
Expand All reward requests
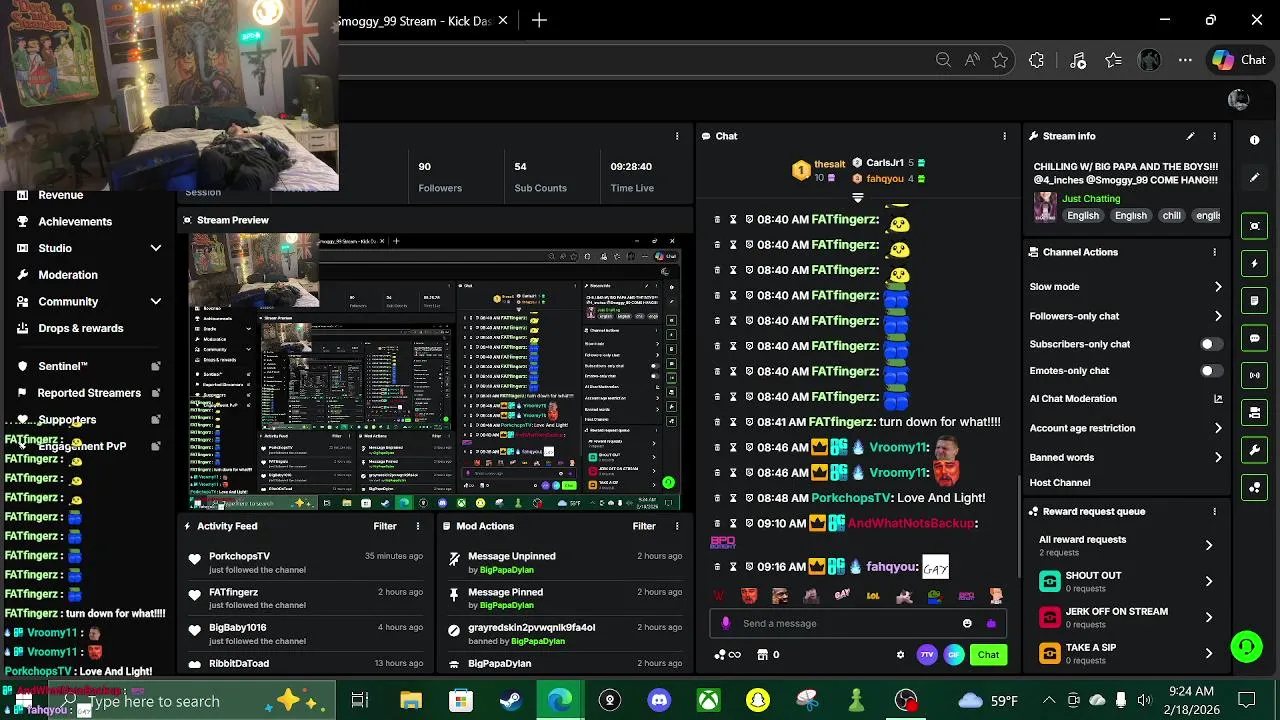pyautogui.click(x=1209, y=545)
